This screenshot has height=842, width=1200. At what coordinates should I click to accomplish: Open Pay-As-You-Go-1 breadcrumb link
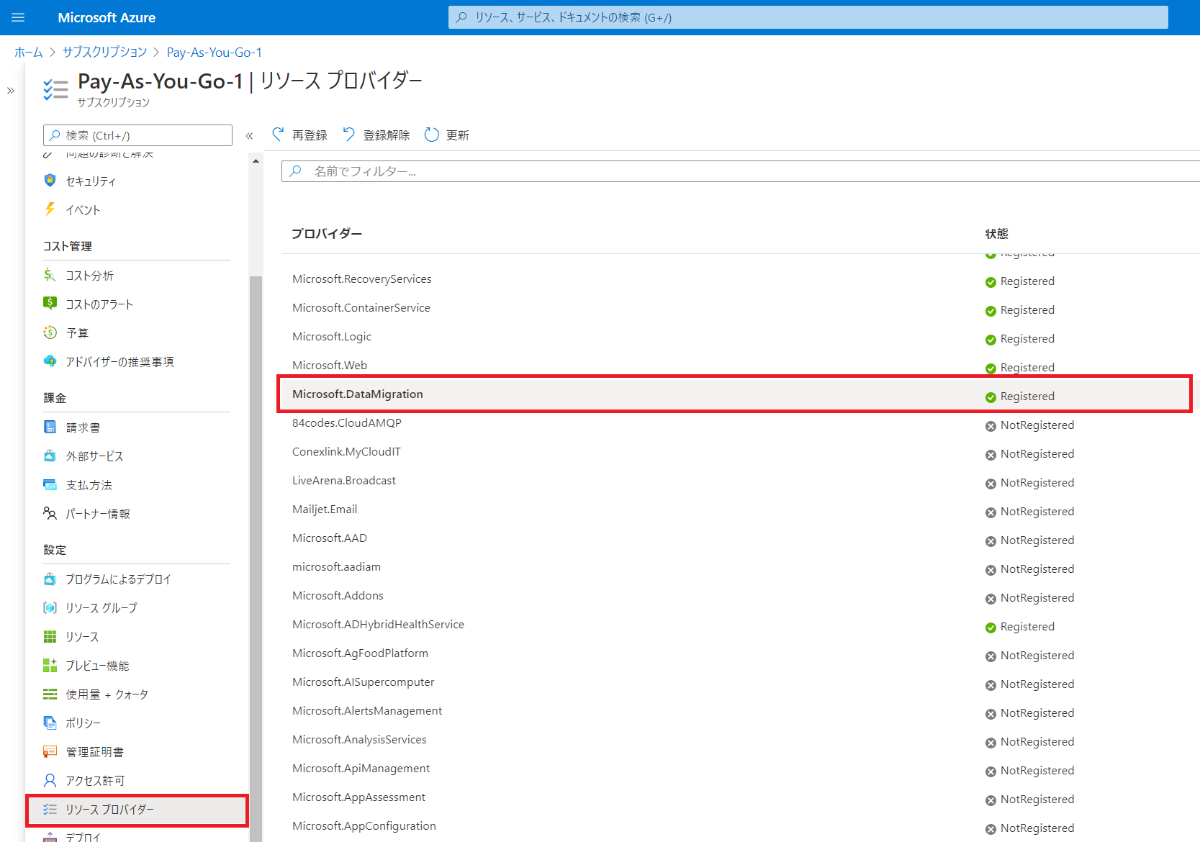[214, 52]
